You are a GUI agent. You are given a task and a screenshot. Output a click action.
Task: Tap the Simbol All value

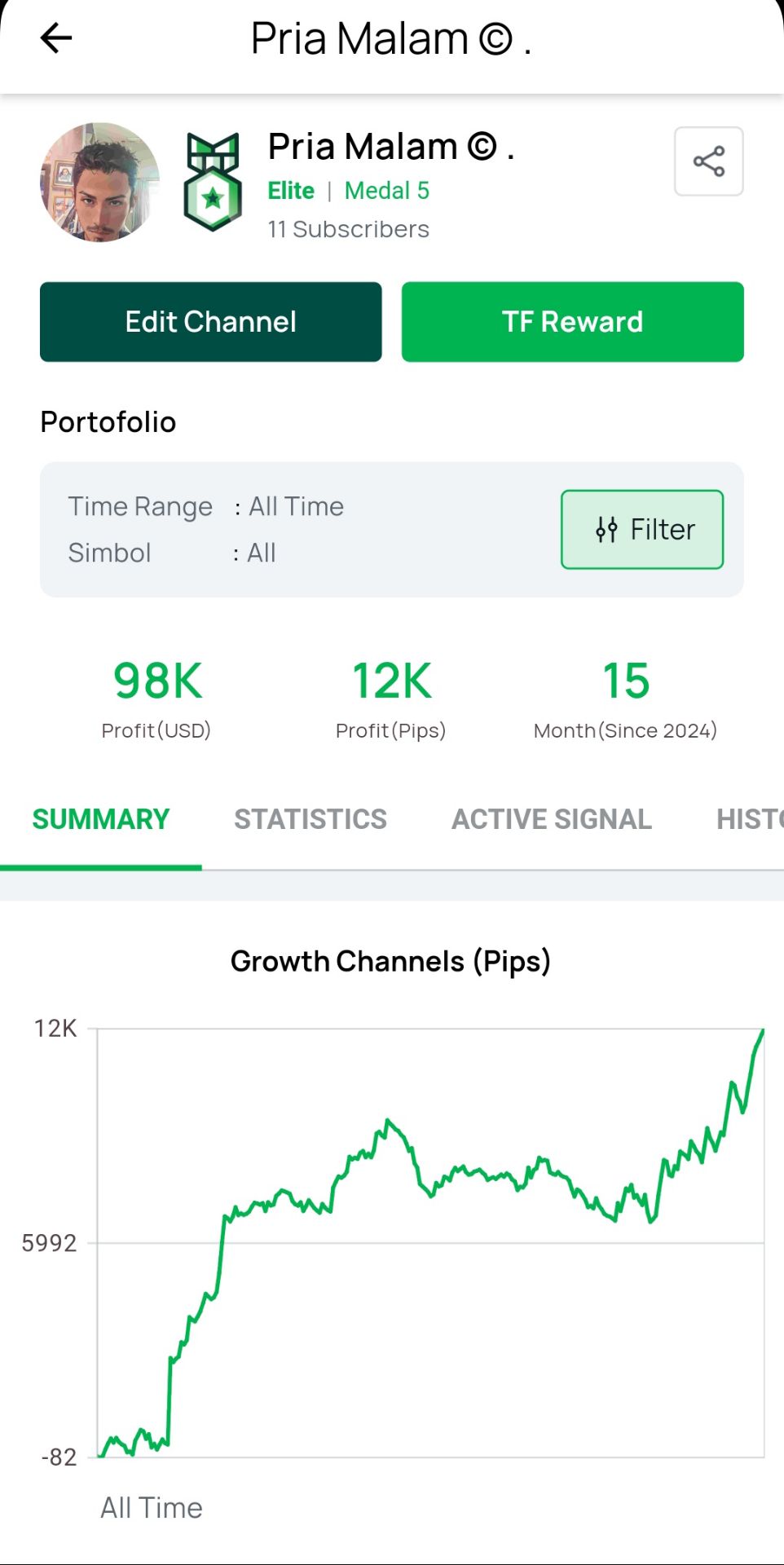pyautogui.click(x=262, y=553)
